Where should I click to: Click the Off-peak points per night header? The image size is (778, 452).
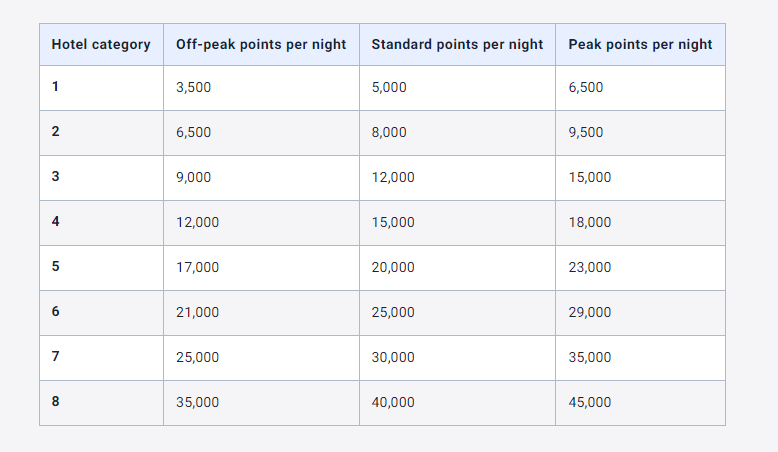[261, 44]
